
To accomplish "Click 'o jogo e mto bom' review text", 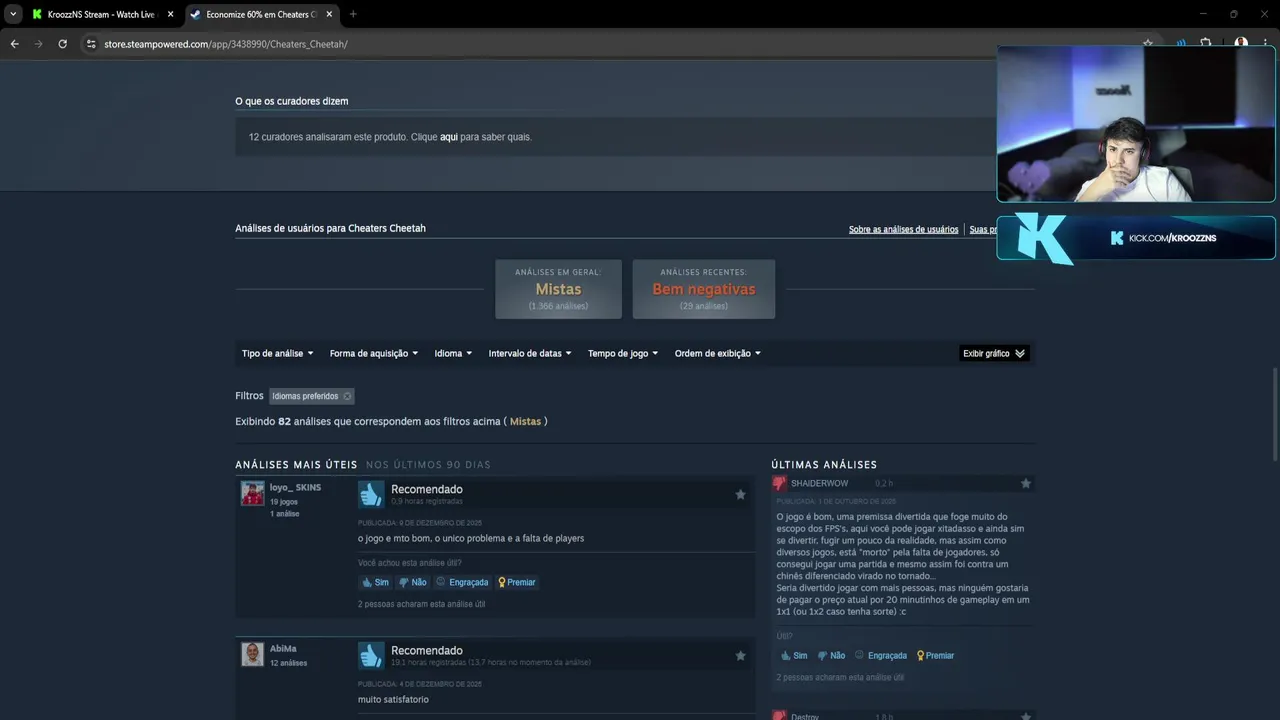I will click(x=471, y=538).
